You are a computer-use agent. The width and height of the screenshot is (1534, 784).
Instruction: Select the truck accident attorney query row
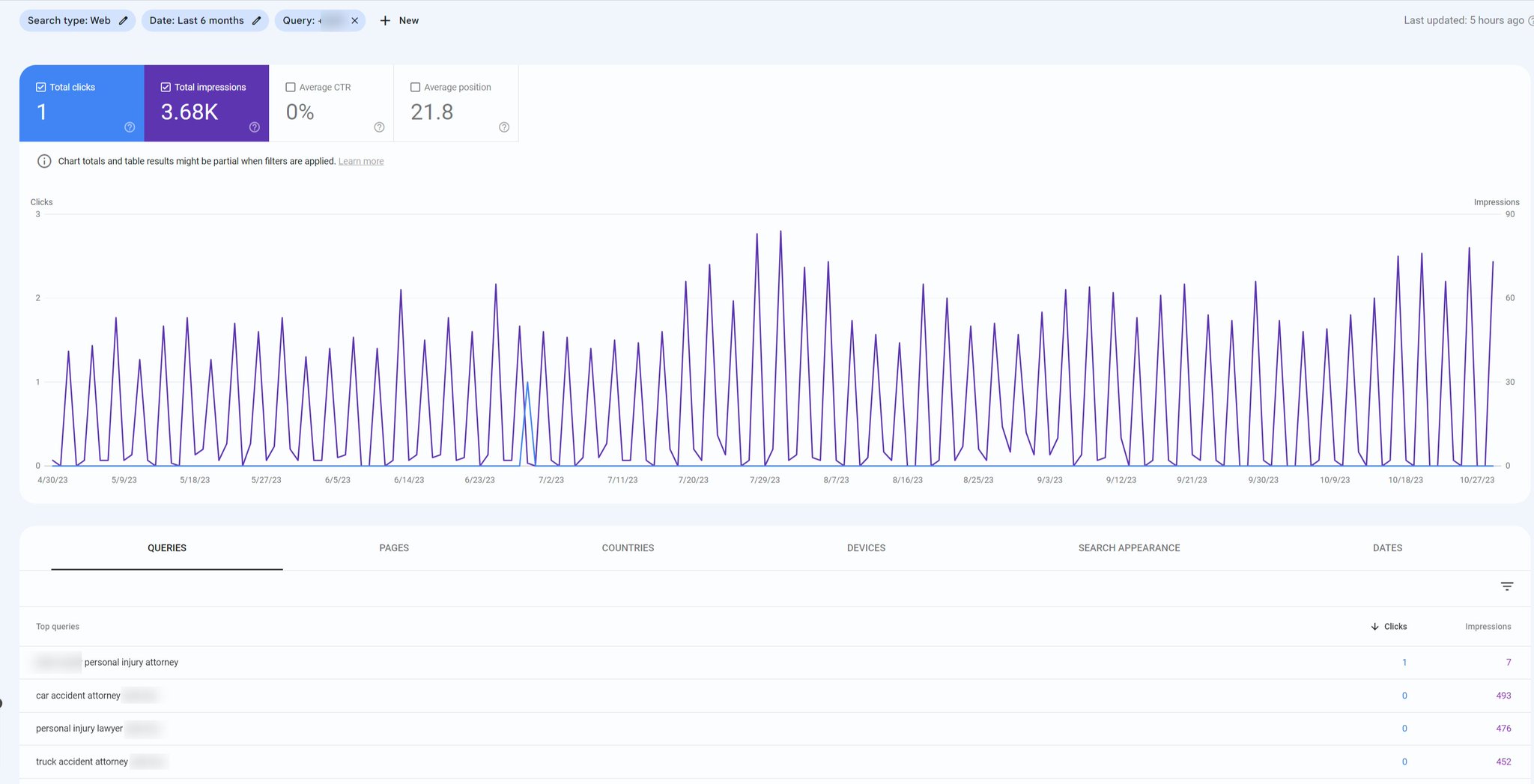click(775, 762)
